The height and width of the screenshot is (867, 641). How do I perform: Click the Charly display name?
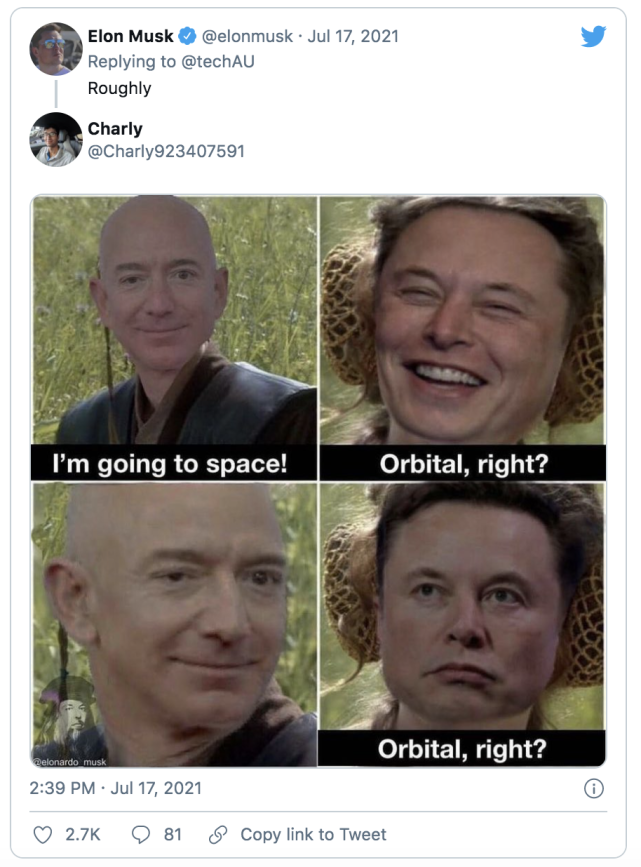(115, 129)
